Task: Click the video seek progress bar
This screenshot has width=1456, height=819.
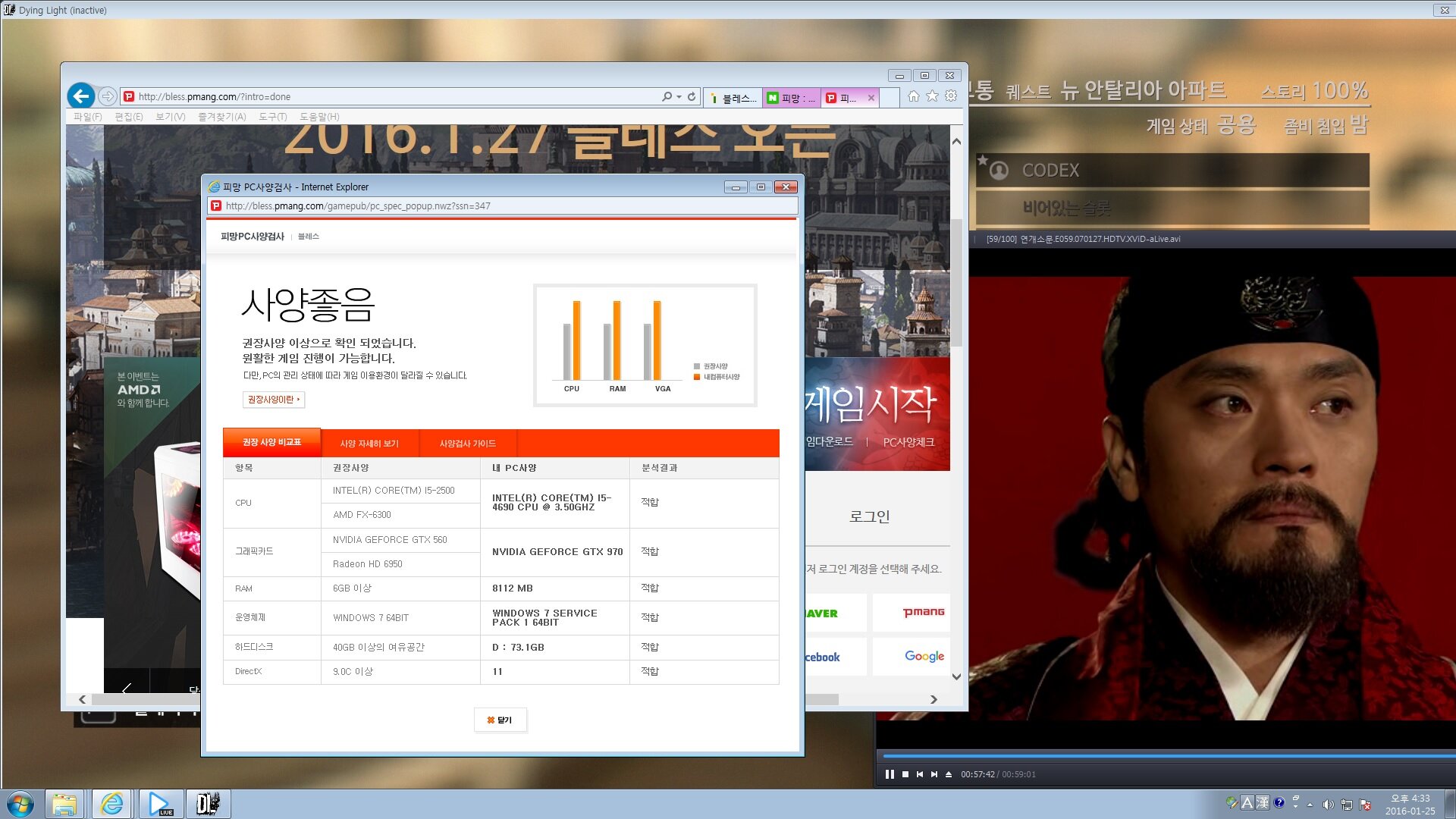Action: click(x=1168, y=756)
